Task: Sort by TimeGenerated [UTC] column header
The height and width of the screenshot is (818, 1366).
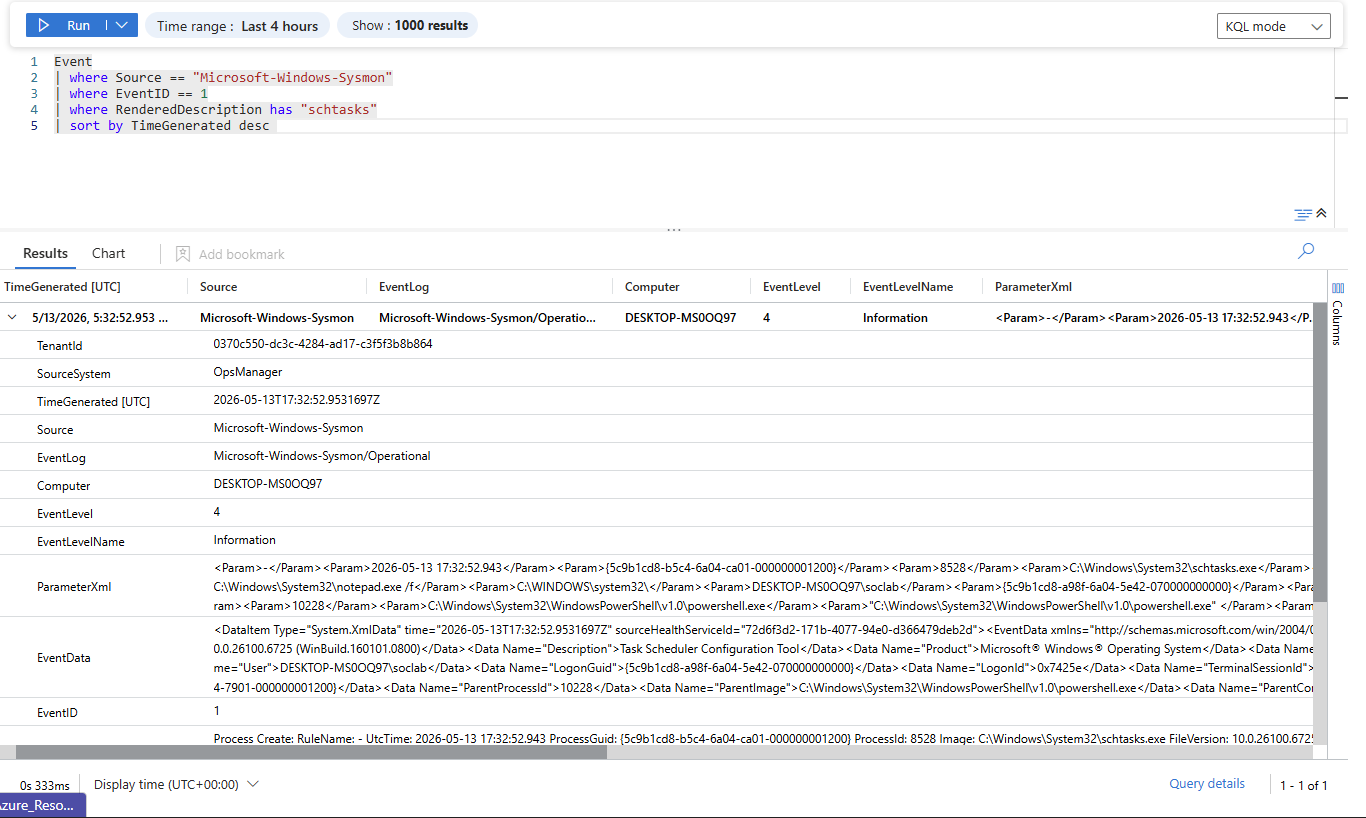Action: (x=62, y=286)
